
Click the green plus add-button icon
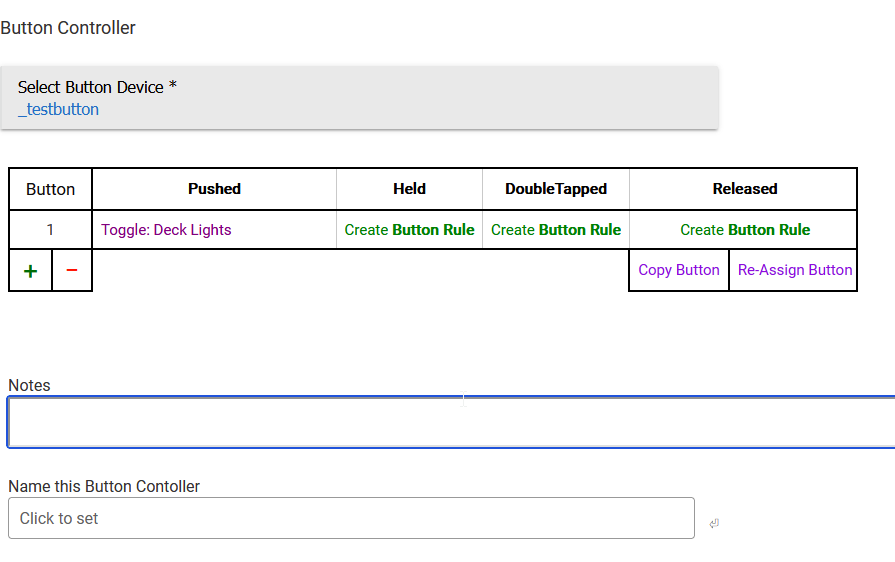tap(30, 270)
